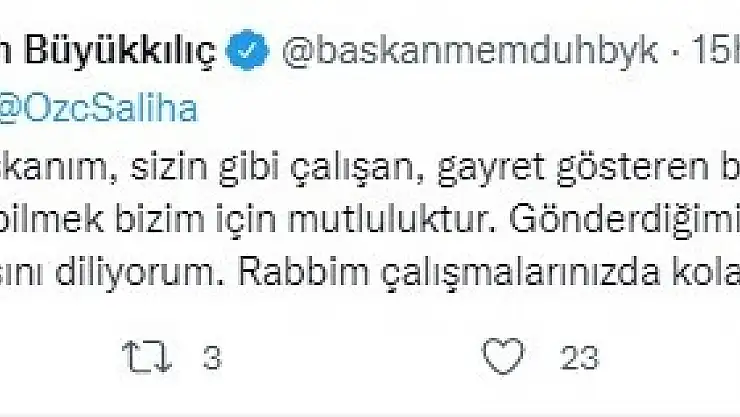Open the @OzcSaliha mention link
The image size is (740, 417).
point(99,110)
